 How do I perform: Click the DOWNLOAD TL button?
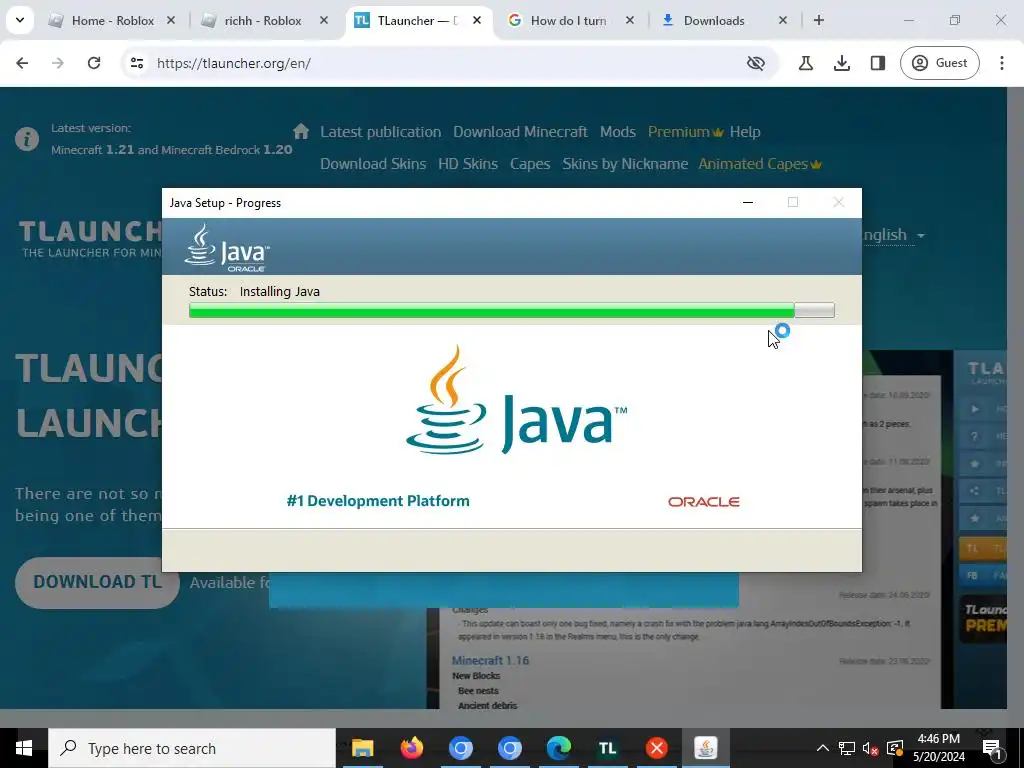click(97, 583)
